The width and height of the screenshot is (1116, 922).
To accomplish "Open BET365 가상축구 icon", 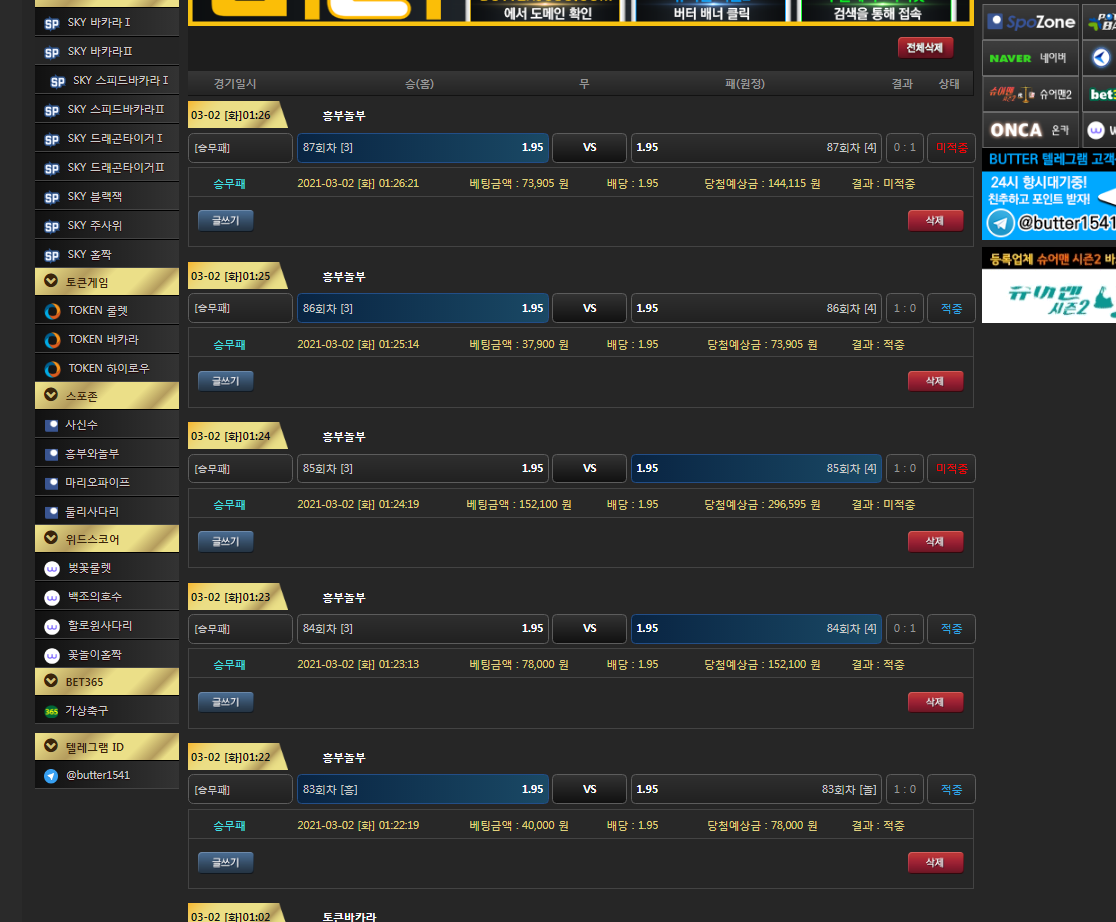I will [x=52, y=711].
